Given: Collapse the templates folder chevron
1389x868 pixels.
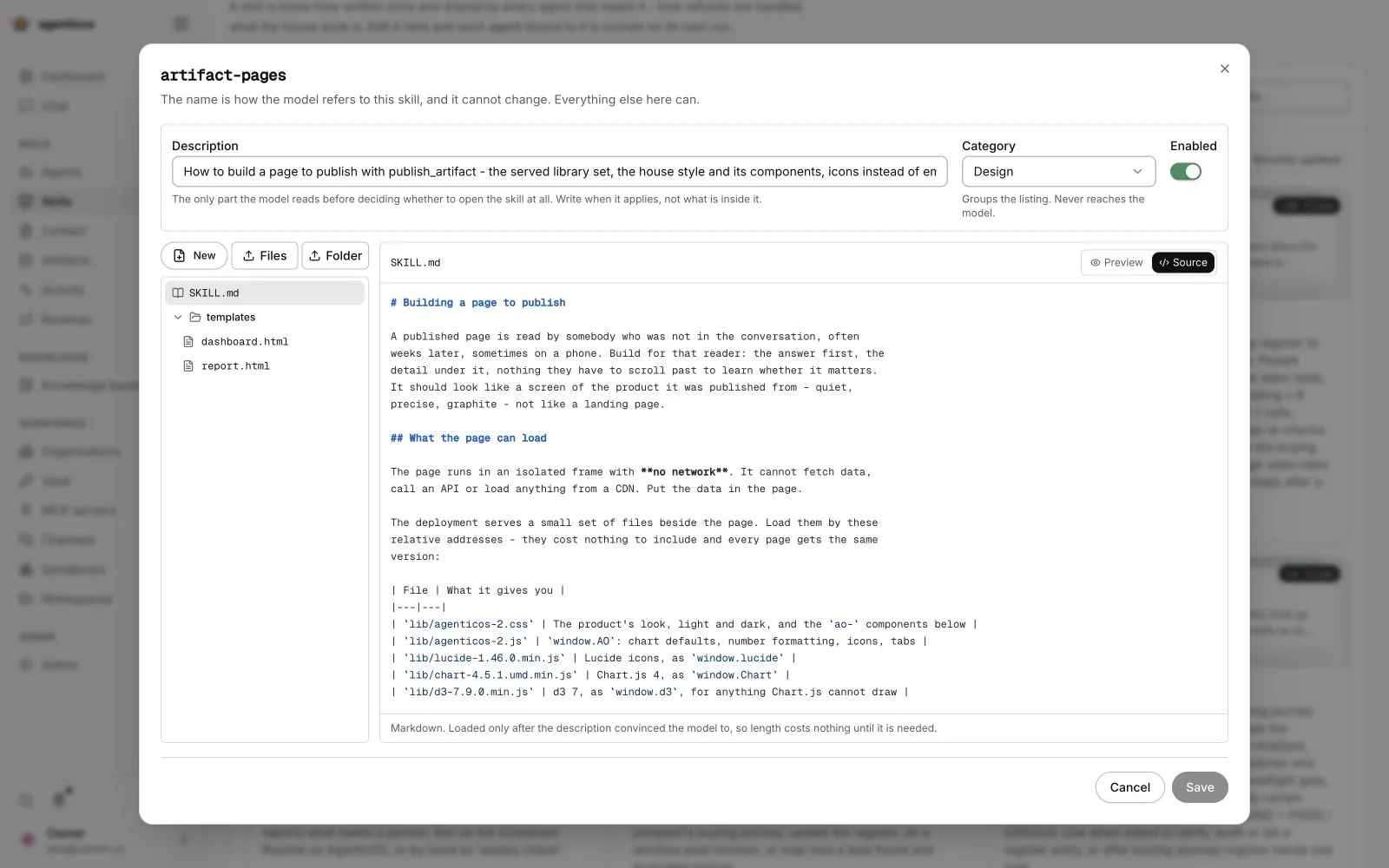Looking at the screenshot, I should [x=178, y=318].
